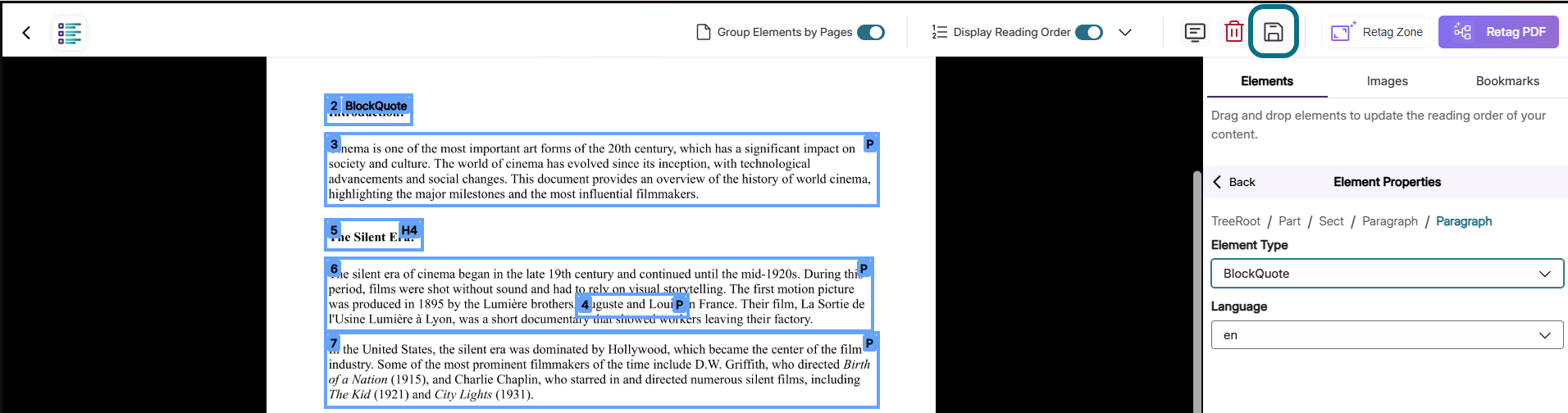The image size is (1568, 413).
Task: Toggle Display Reading Order switch
Action: tap(1089, 32)
